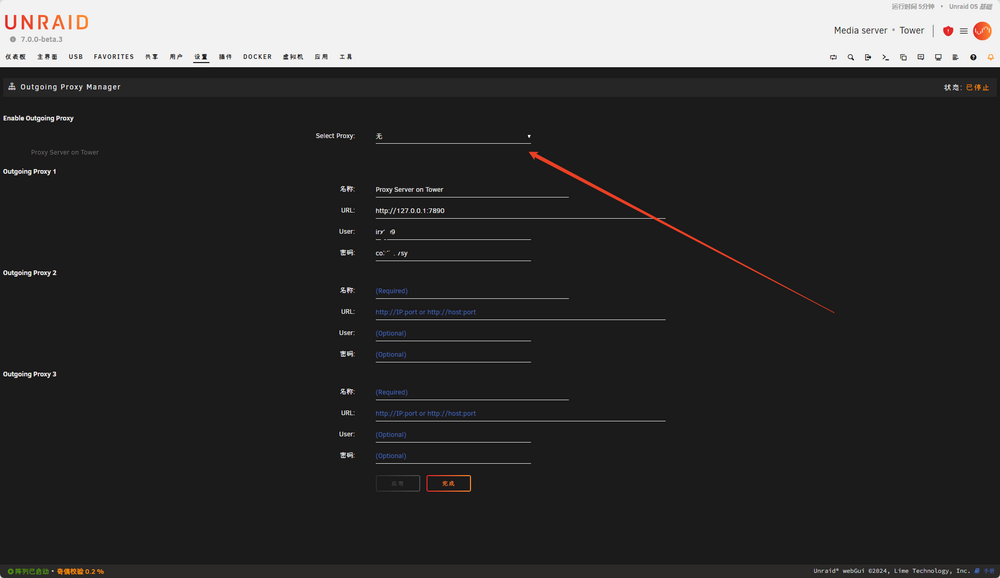Open the web terminal icon

coord(885,57)
